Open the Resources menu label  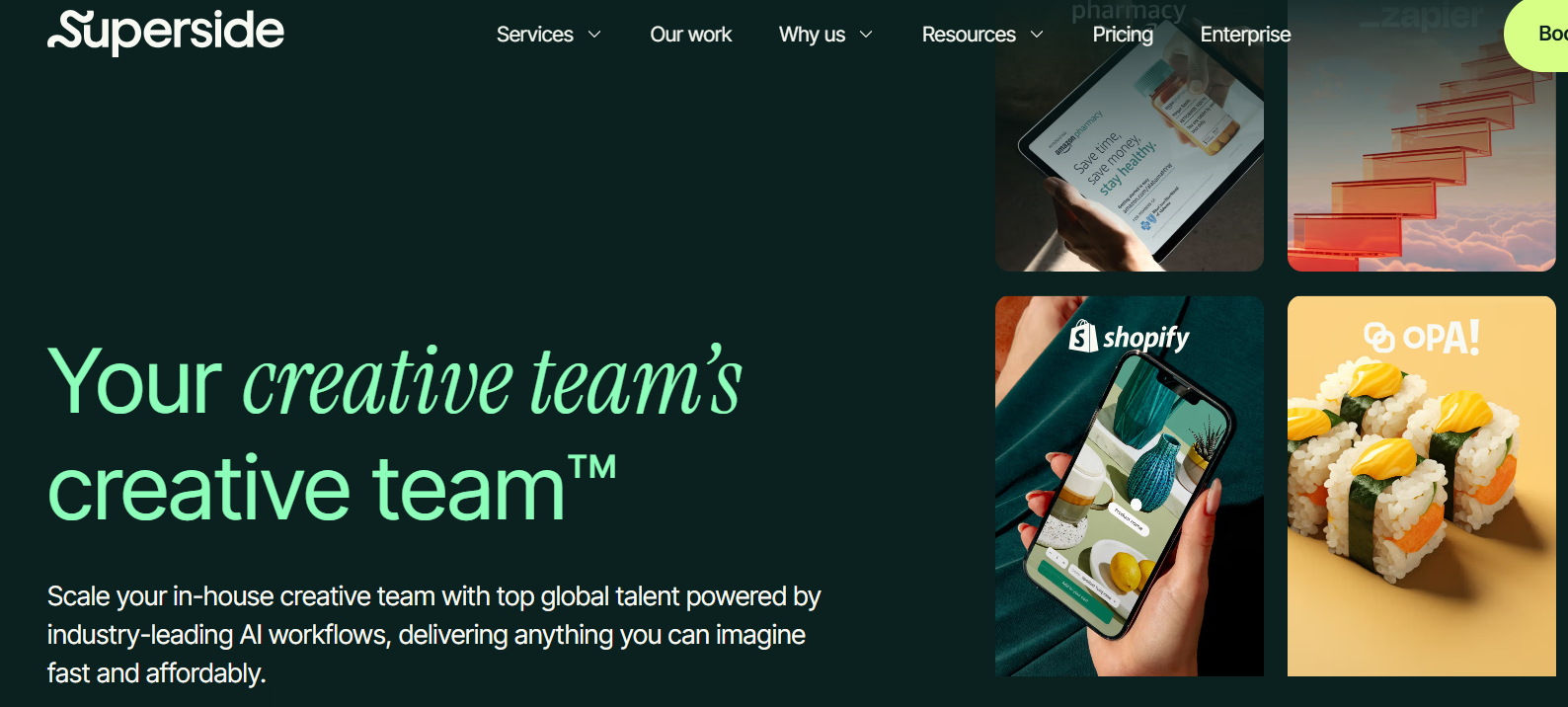coord(969,35)
